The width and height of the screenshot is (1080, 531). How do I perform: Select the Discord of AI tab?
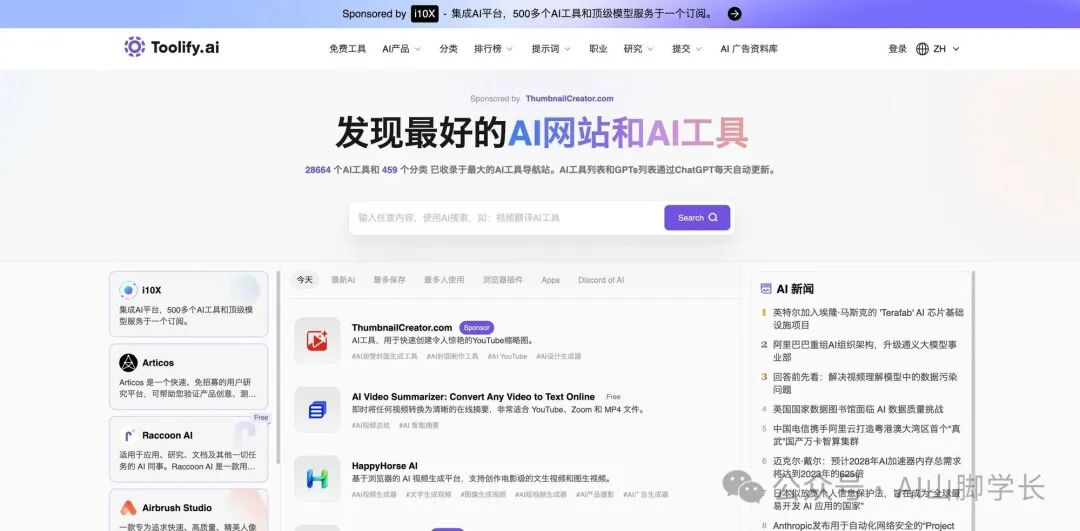601,280
